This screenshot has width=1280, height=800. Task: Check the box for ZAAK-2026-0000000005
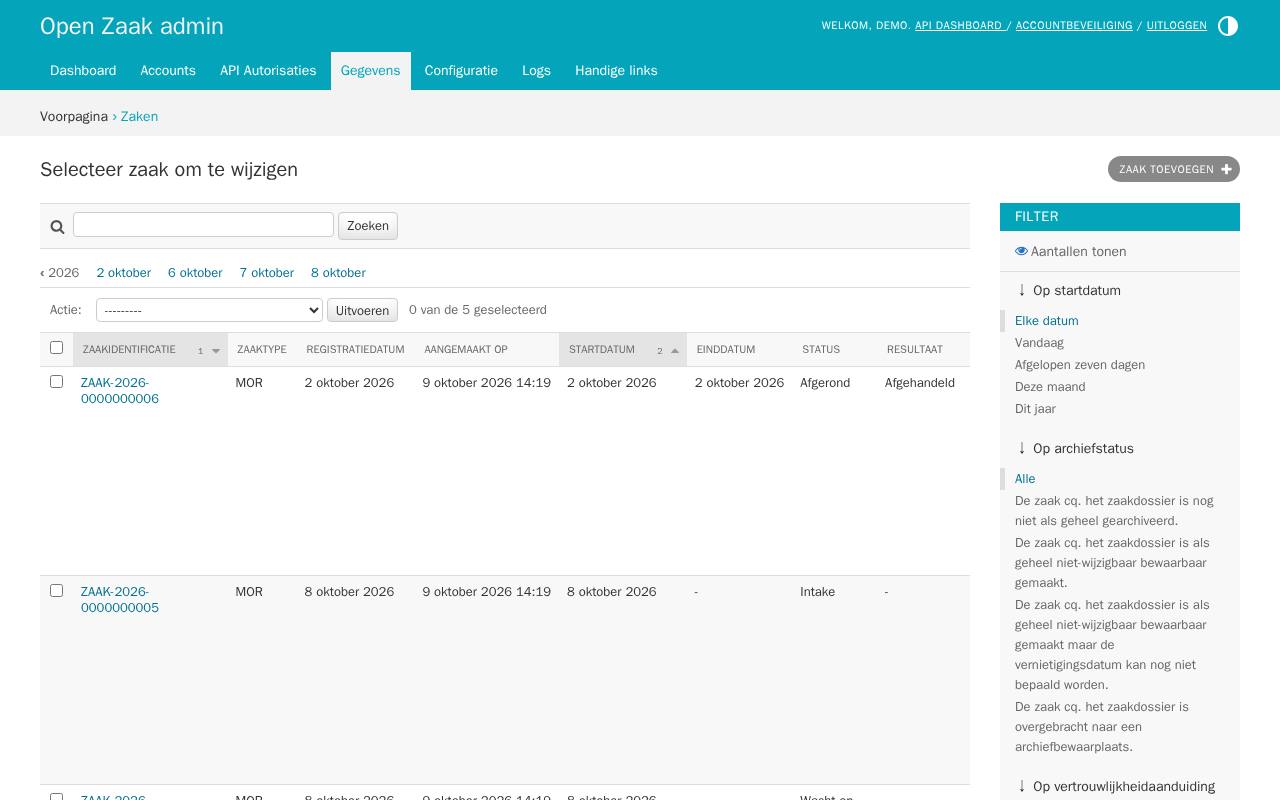pos(56,590)
